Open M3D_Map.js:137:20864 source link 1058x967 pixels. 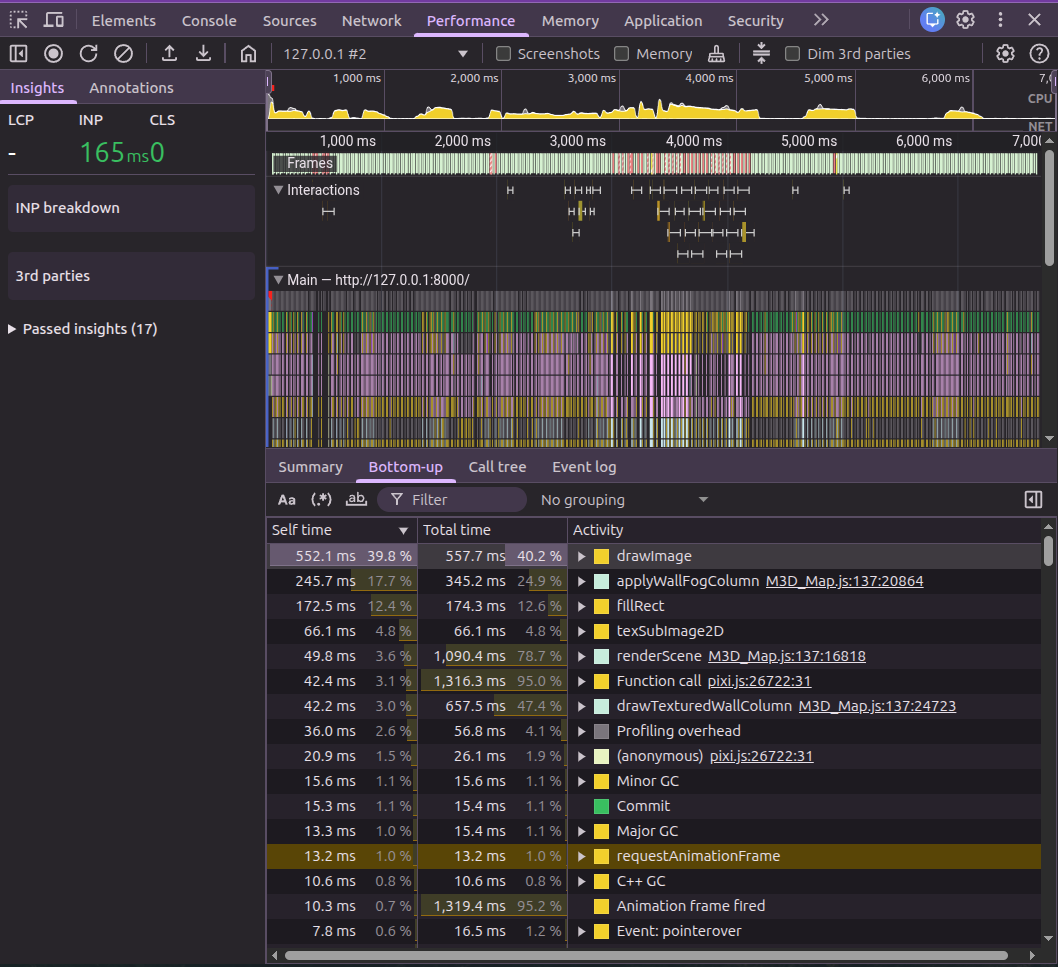[x=844, y=582]
